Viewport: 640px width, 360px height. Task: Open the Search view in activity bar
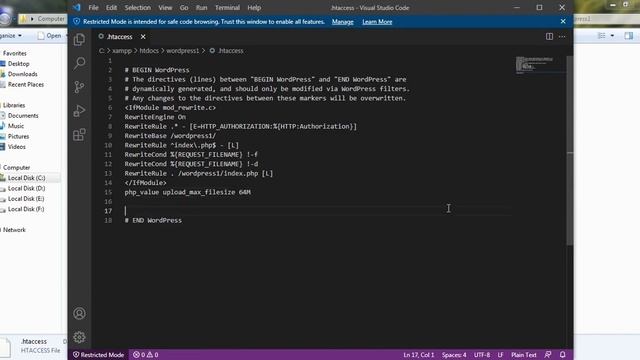79,63
